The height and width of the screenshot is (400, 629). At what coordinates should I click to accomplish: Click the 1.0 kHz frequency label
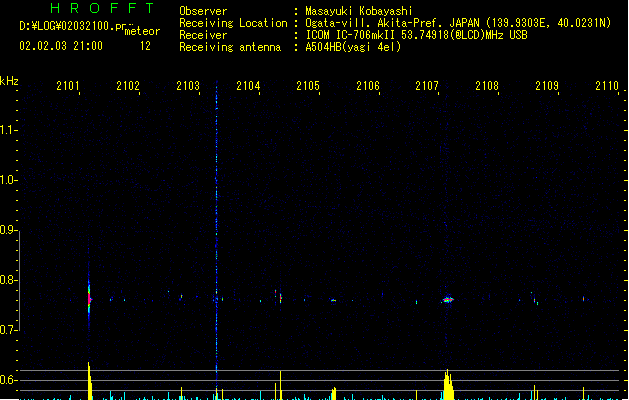(x=7, y=180)
